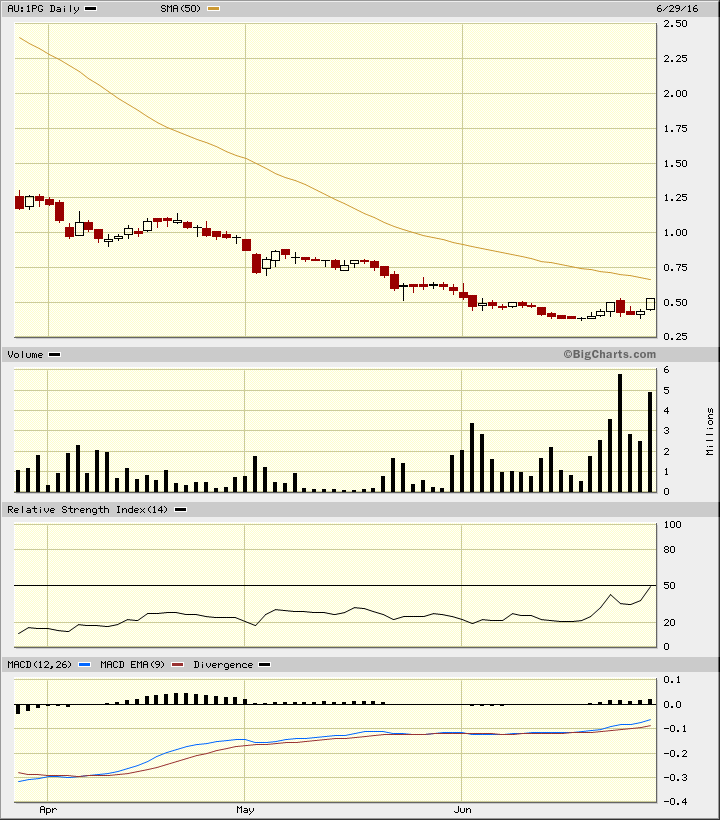Click the 'Millions' volume axis label
This screenshot has width=720, height=820.
(710, 431)
